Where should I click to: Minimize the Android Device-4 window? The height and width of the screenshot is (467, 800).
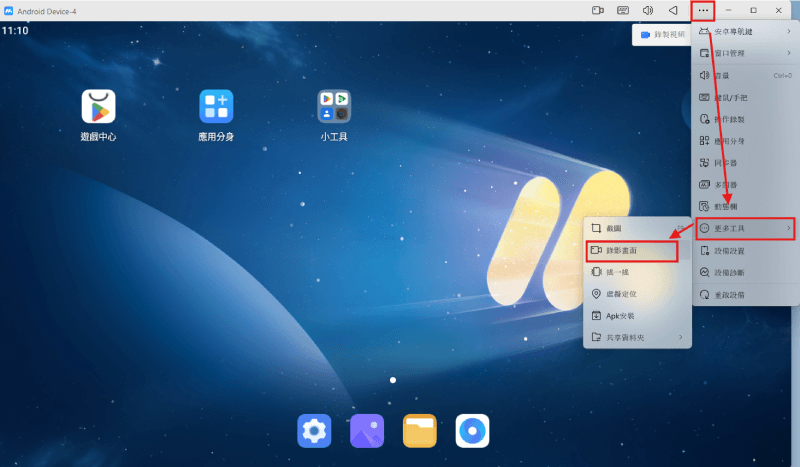pos(729,10)
